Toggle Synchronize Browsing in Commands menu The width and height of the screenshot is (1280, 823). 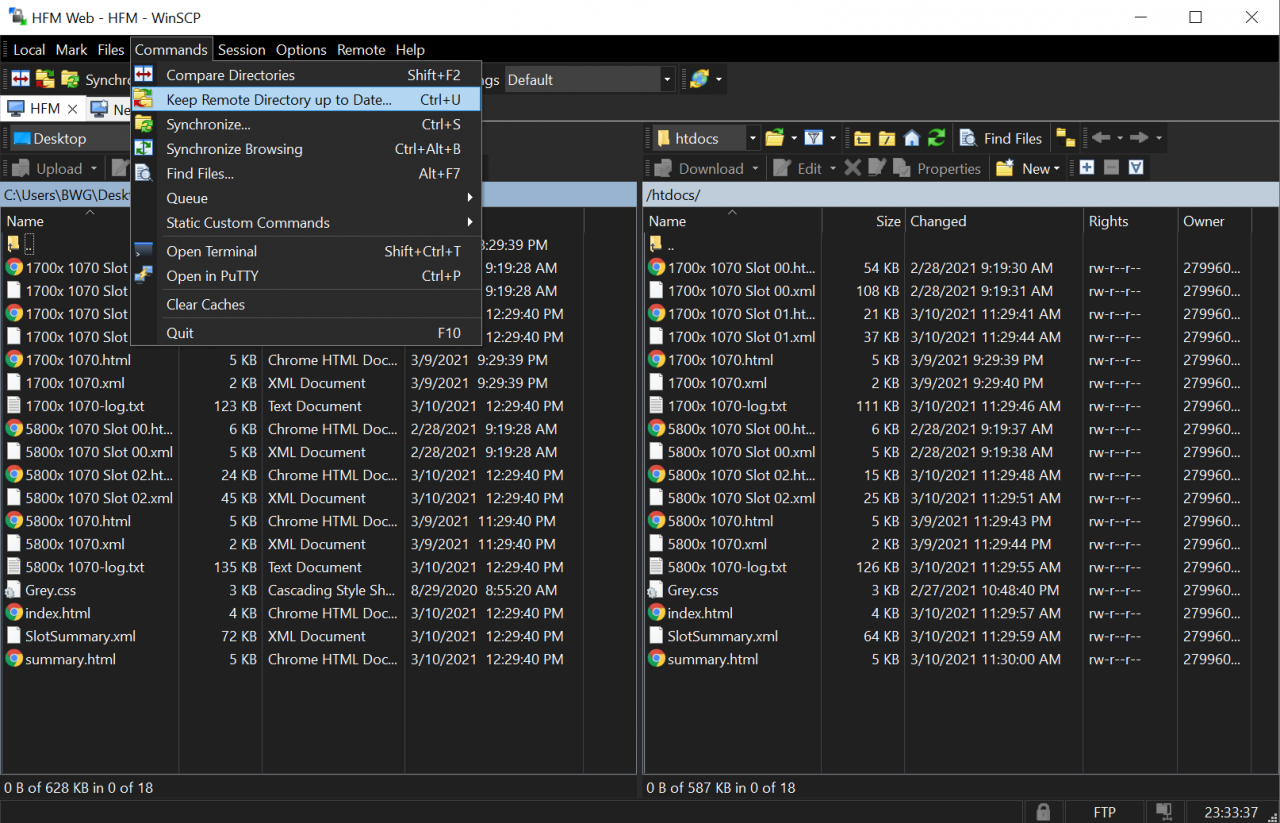click(234, 149)
